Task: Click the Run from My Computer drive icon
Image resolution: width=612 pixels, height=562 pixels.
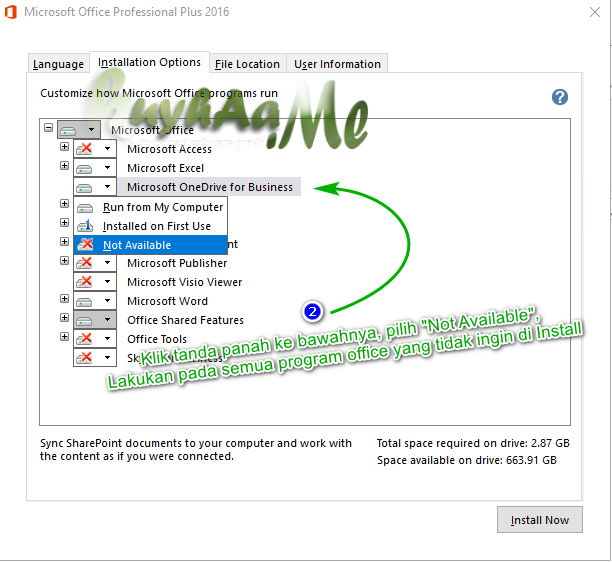Action: [x=85, y=208]
